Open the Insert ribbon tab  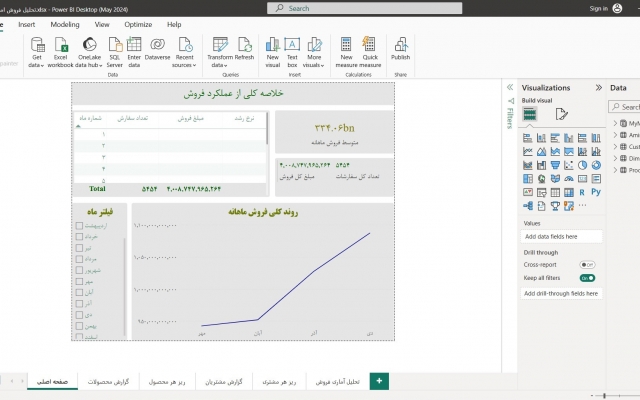27,24
